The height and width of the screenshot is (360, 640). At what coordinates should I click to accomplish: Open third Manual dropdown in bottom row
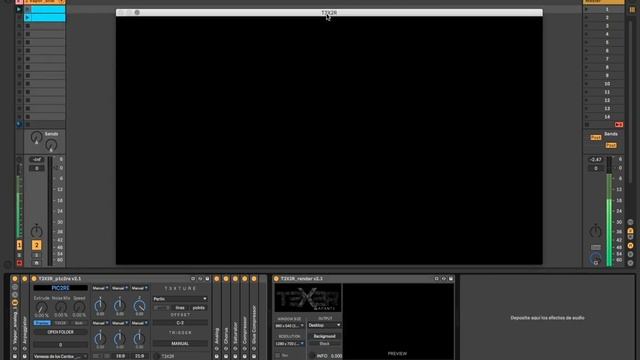[139, 323]
